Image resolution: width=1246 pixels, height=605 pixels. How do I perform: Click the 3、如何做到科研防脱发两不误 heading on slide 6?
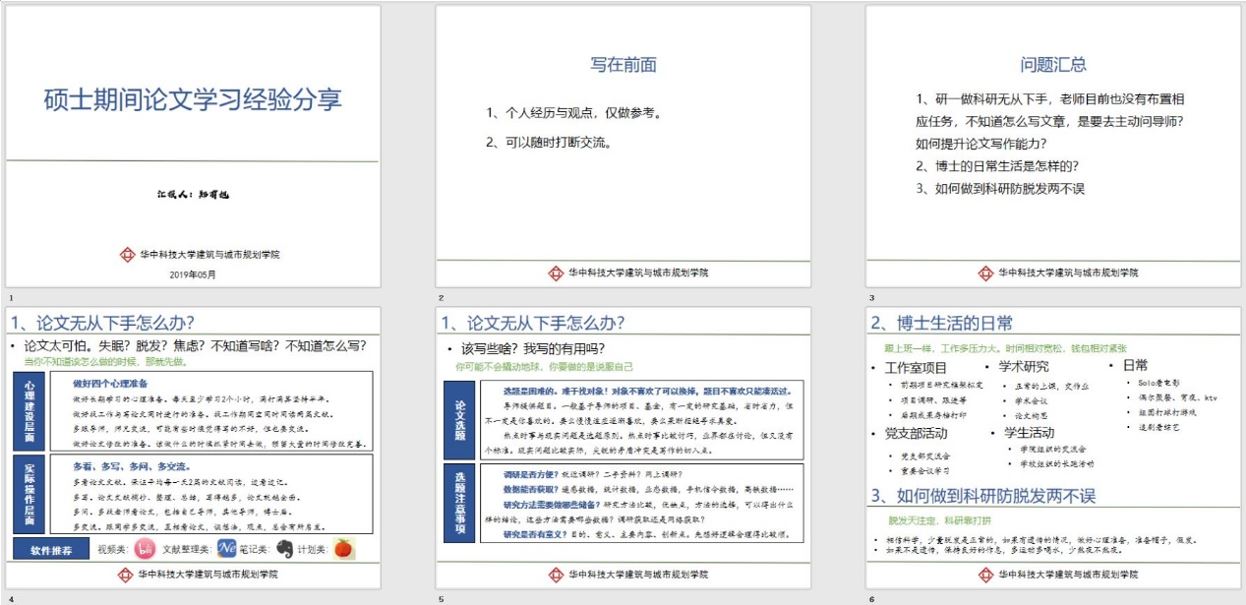[x=983, y=496]
